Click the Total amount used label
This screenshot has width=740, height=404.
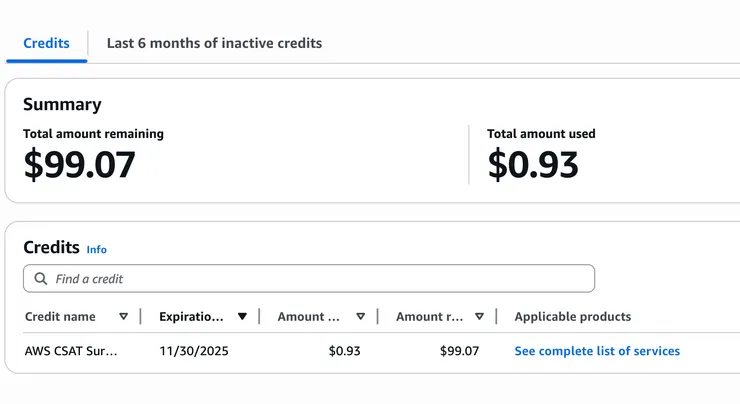tap(541, 134)
